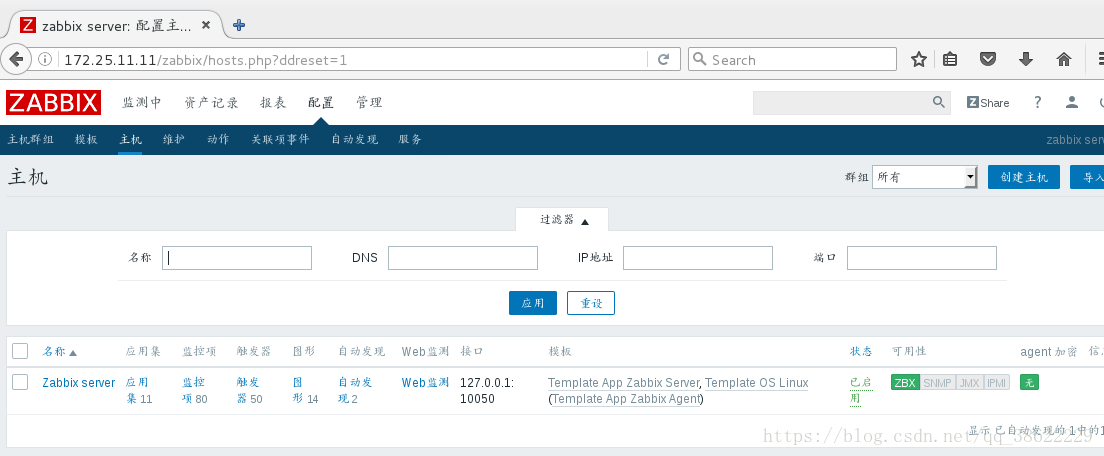The height and width of the screenshot is (456, 1104).
Task: Click the SNMP availability badge
Action: click(x=937, y=383)
